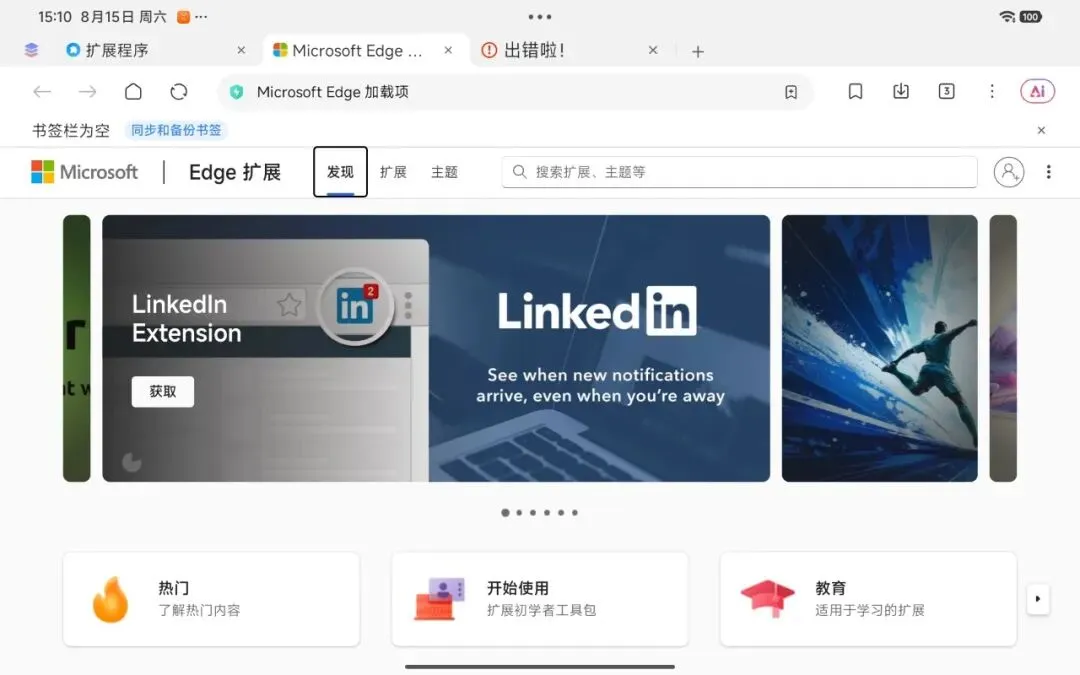
Task: Tap the green shield security icon
Action: 236,92
